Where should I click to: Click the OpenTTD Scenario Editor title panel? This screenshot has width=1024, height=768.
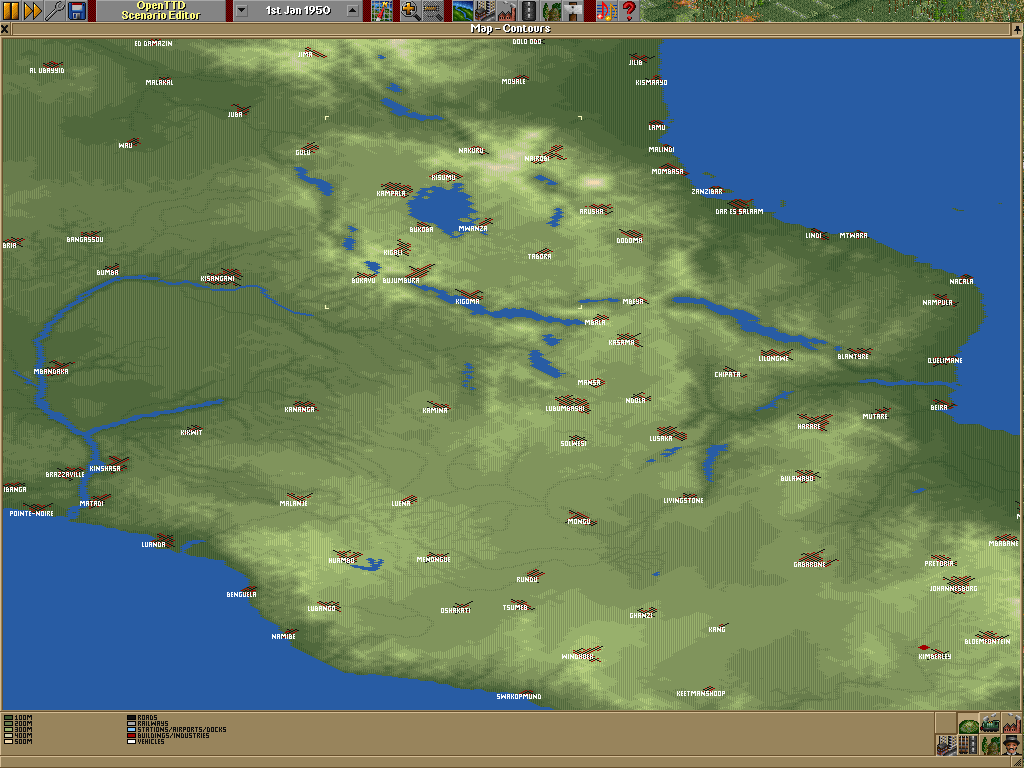pos(161,10)
